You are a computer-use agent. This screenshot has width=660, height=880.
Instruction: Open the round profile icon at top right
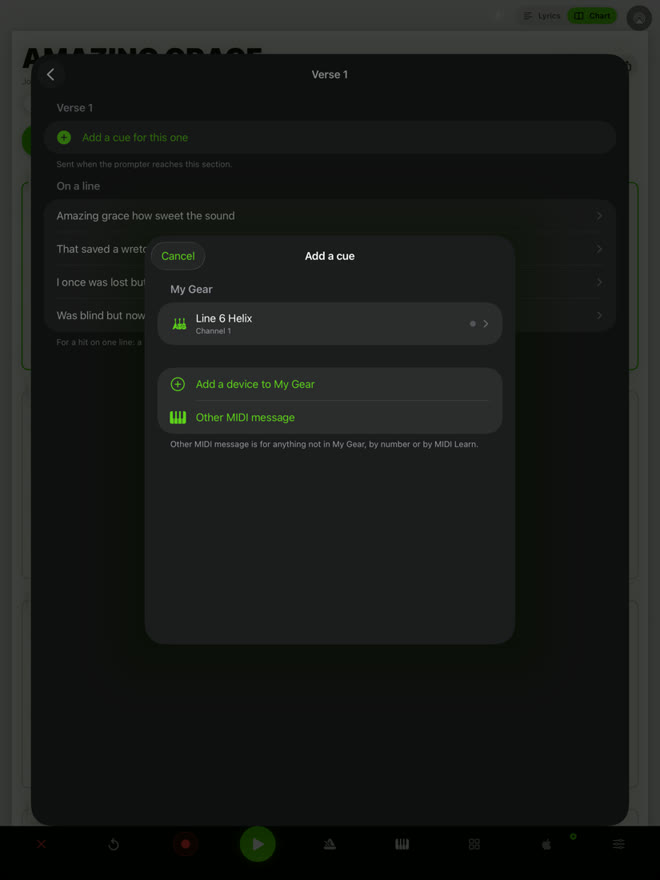639,19
